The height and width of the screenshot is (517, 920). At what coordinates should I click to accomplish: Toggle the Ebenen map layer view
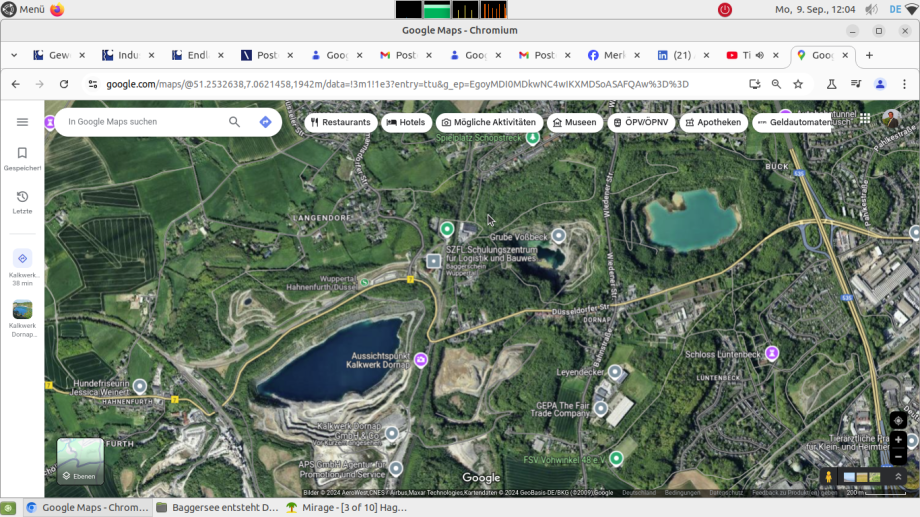(80, 461)
